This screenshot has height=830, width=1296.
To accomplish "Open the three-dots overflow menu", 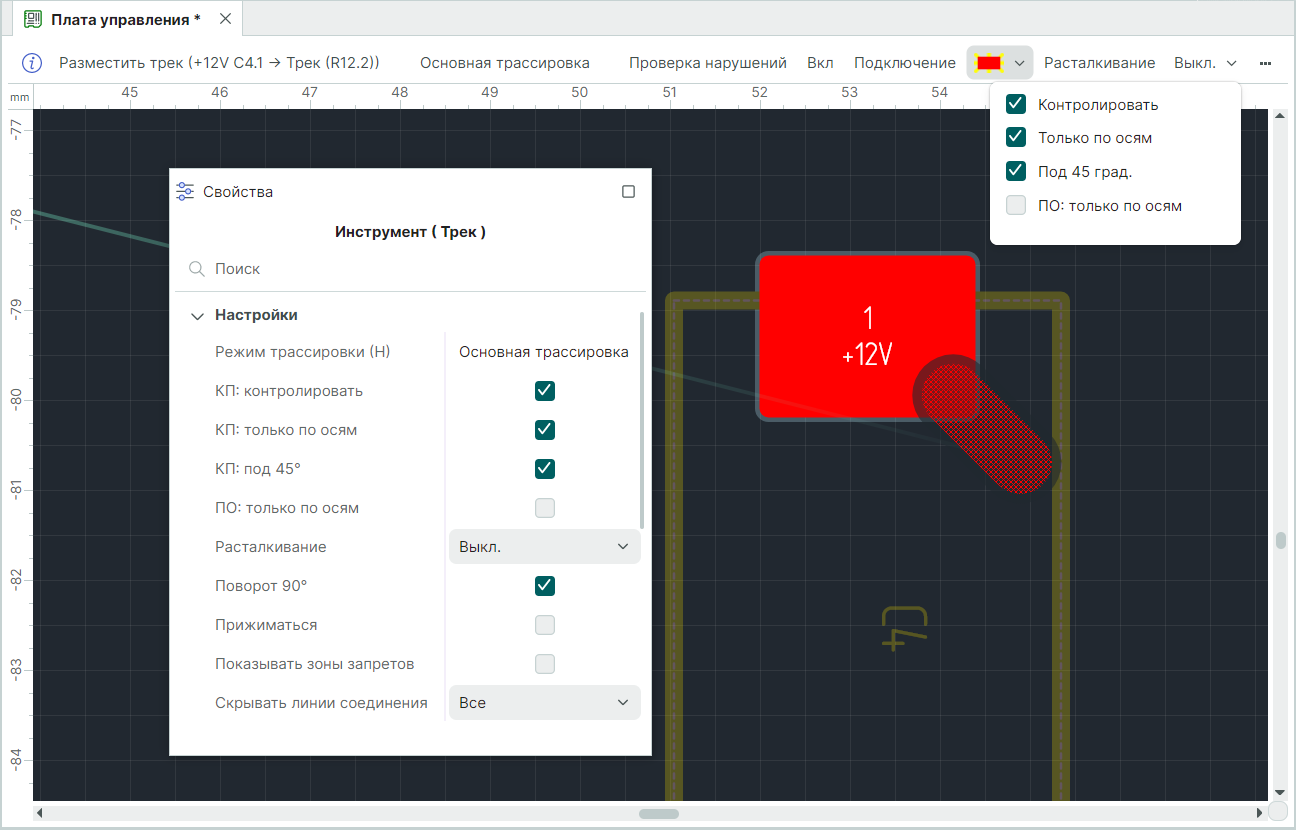I will pyautogui.click(x=1265, y=63).
